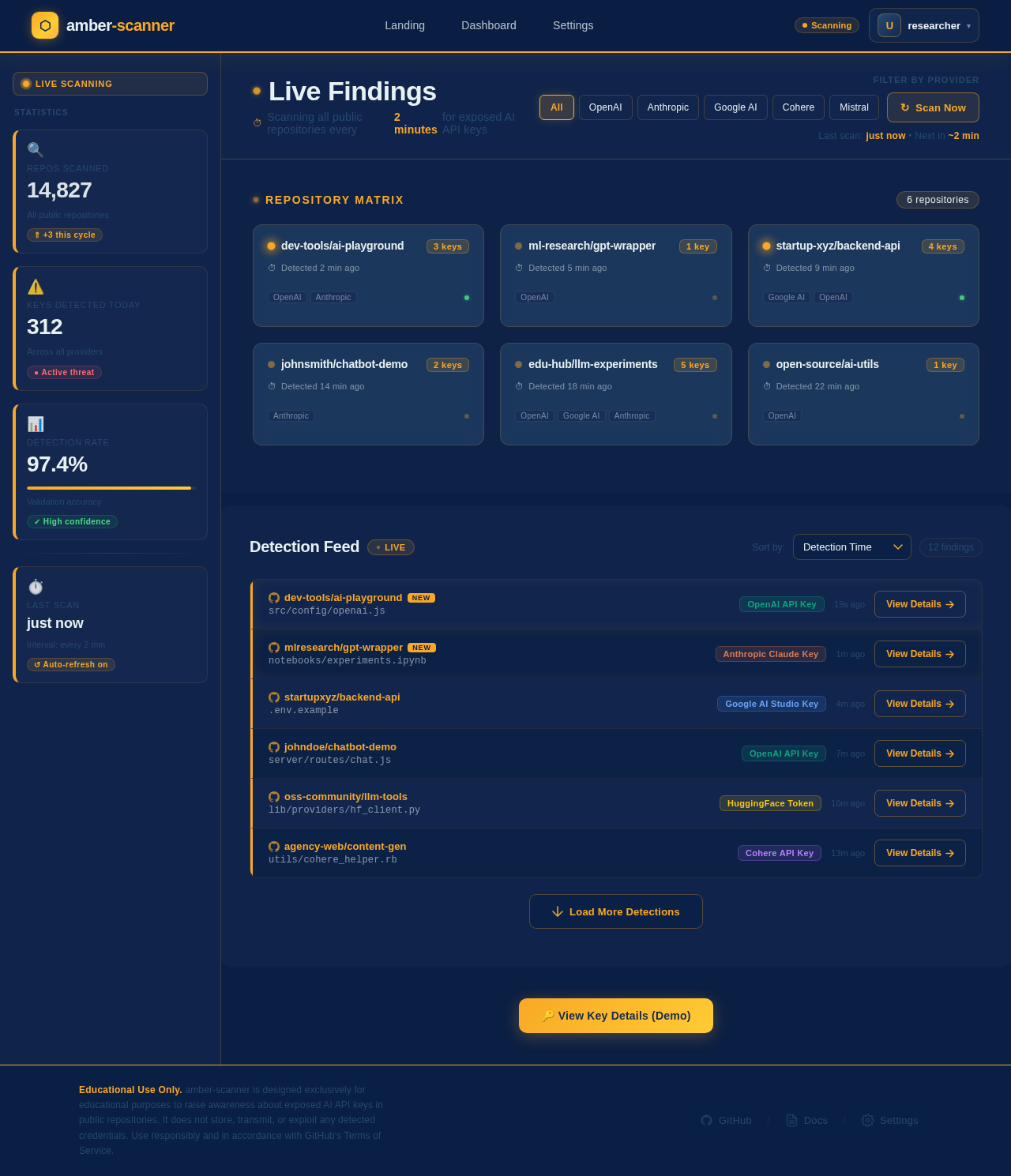This screenshot has width=1011, height=1176.
Task: Click the clock icon in johnsmith/chatbot-demo matrix card
Action: (x=272, y=386)
